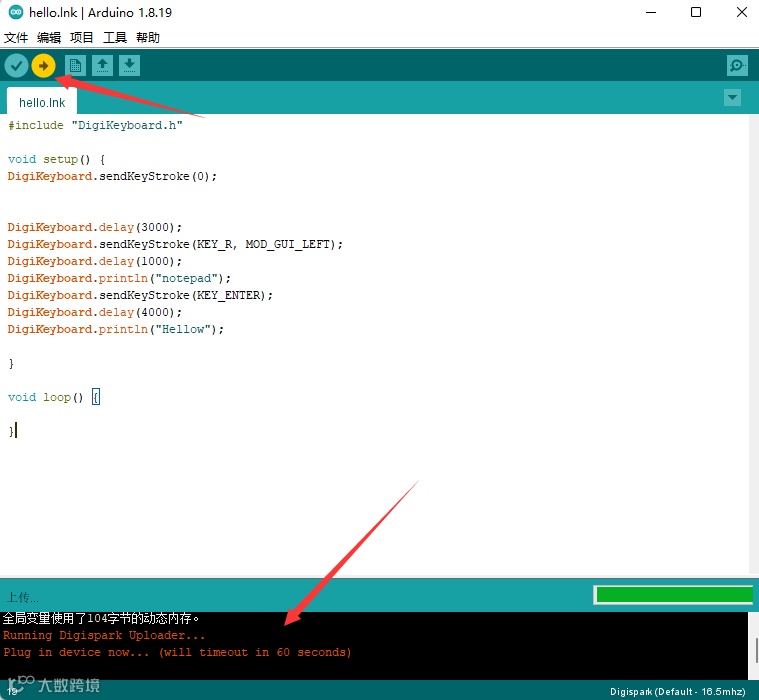Save the sketch with the Save icon
Image resolution: width=759 pixels, height=700 pixels.
[129, 65]
